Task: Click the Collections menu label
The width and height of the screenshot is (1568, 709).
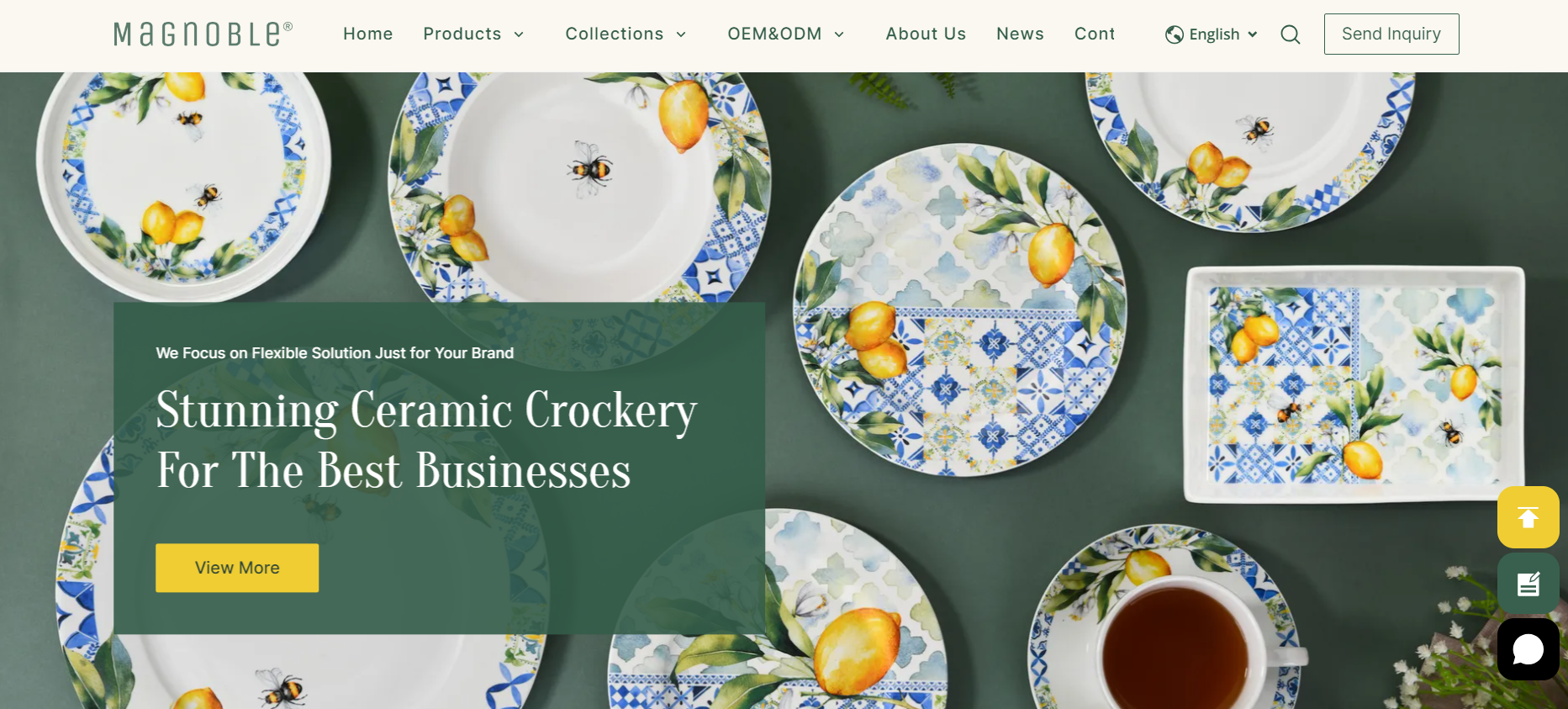Action: [x=615, y=34]
